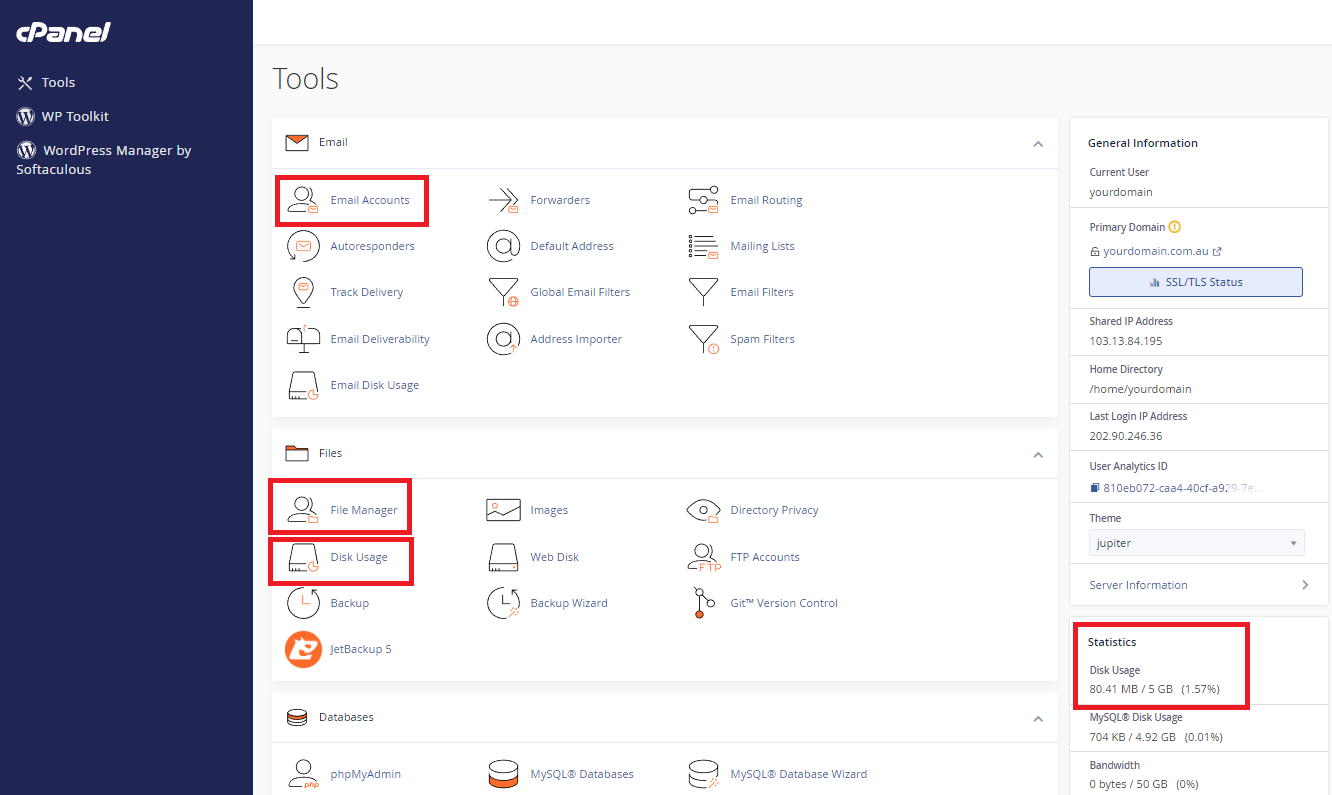Collapse the Email section chevron
The image size is (1332, 795).
(1038, 144)
